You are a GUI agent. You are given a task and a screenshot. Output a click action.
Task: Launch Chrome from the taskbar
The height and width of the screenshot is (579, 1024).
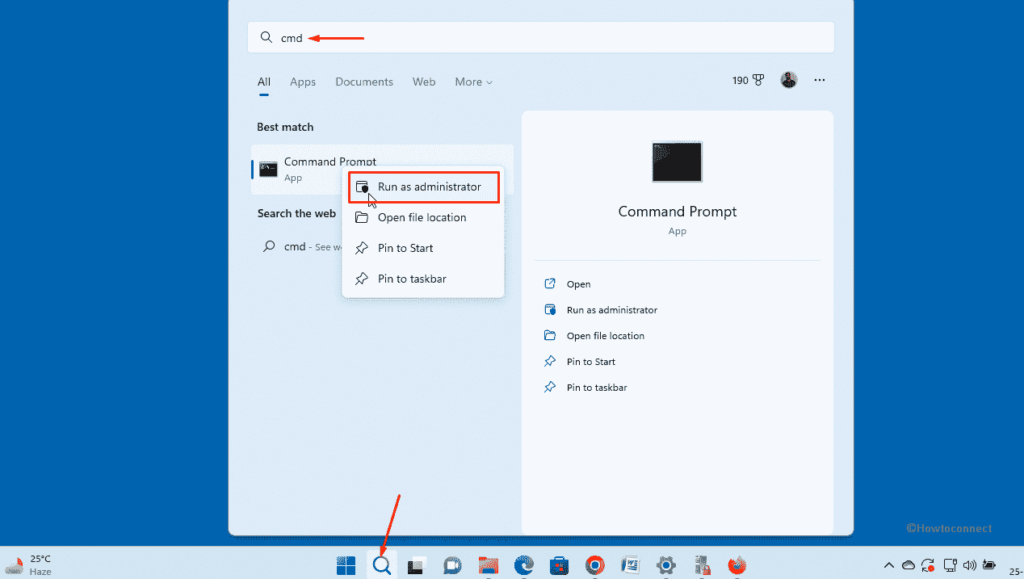tap(595, 565)
